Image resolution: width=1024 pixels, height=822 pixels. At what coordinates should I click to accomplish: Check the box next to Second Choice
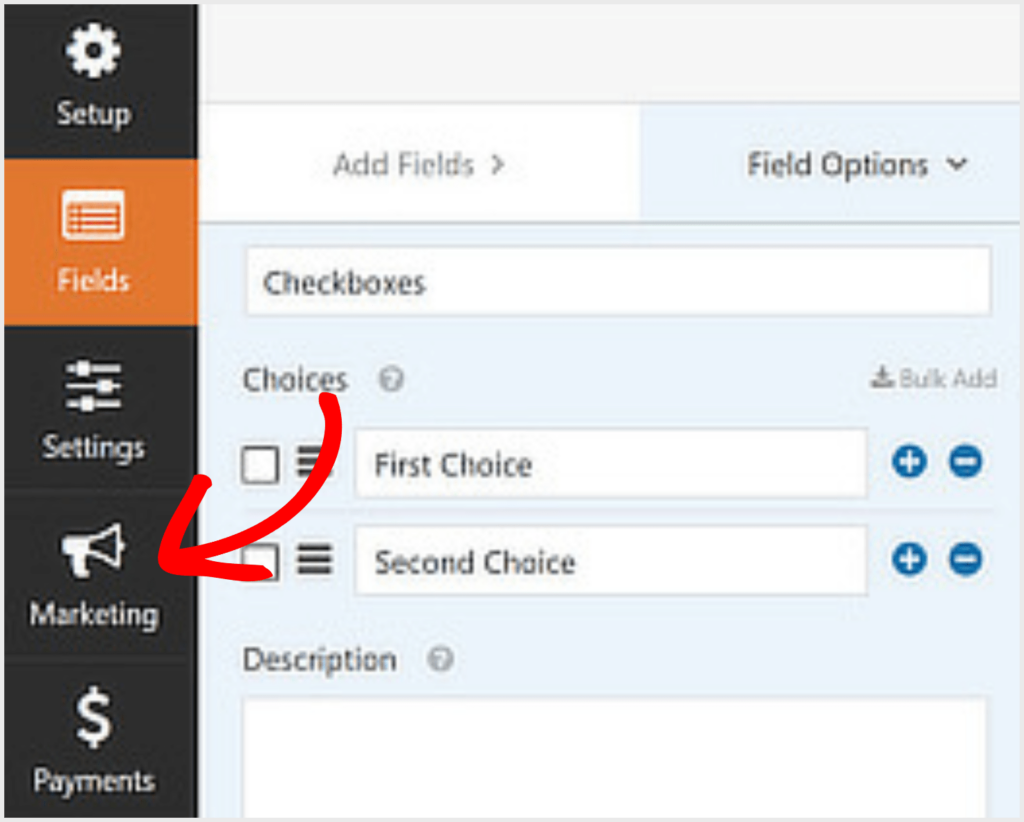click(x=259, y=560)
